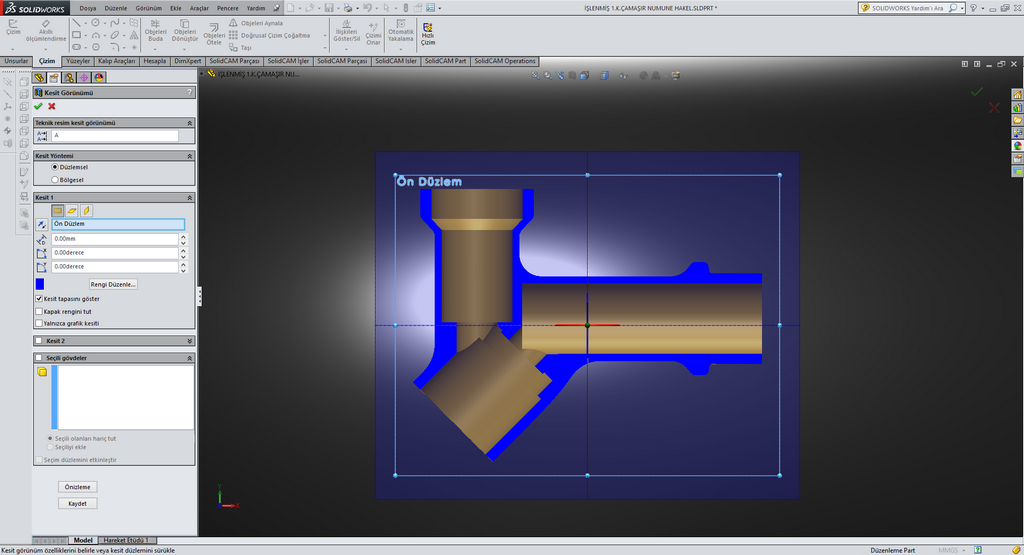Screen dimensions: 1024x555
Task: Expand the Kesit 2 section chevron
Action: coord(190,341)
